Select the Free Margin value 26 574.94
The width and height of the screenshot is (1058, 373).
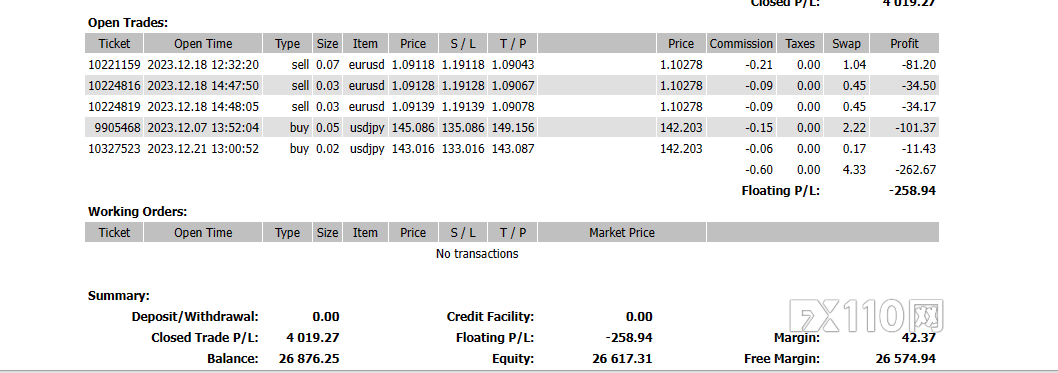906,359
